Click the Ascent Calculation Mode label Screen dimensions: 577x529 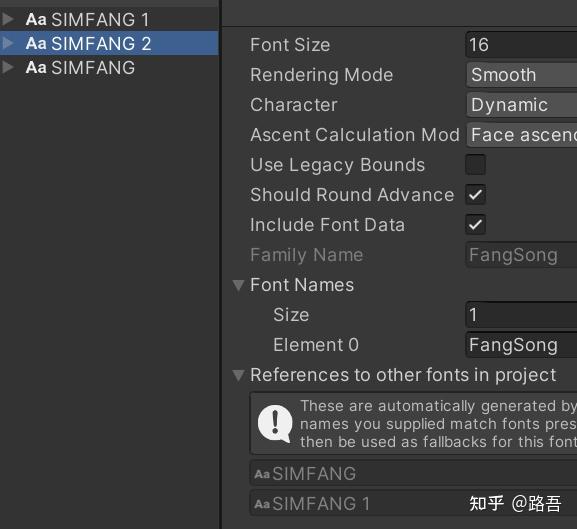click(355, 135)
